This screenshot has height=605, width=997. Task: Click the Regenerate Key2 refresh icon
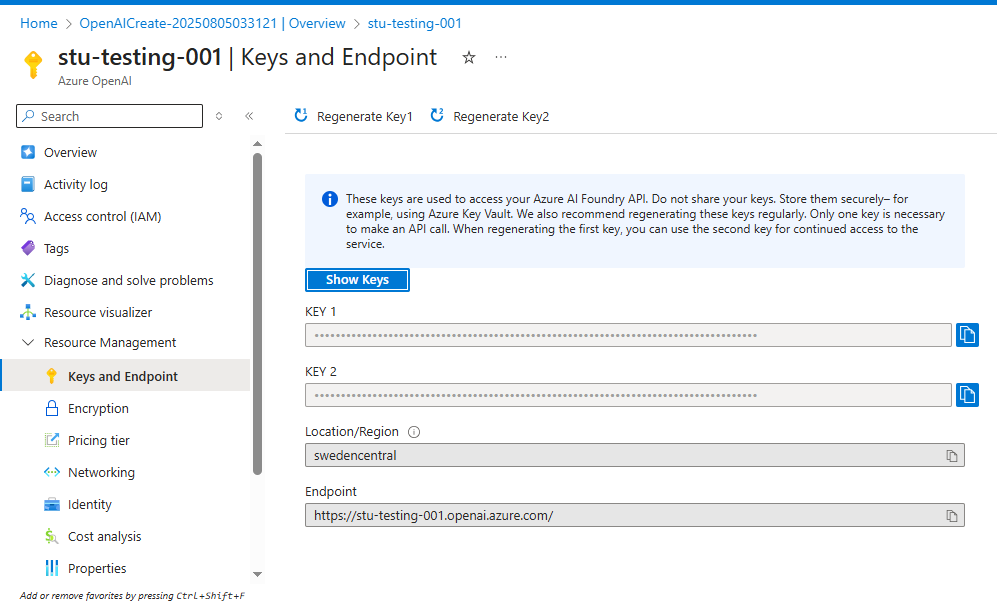click(x=437, y=116)
